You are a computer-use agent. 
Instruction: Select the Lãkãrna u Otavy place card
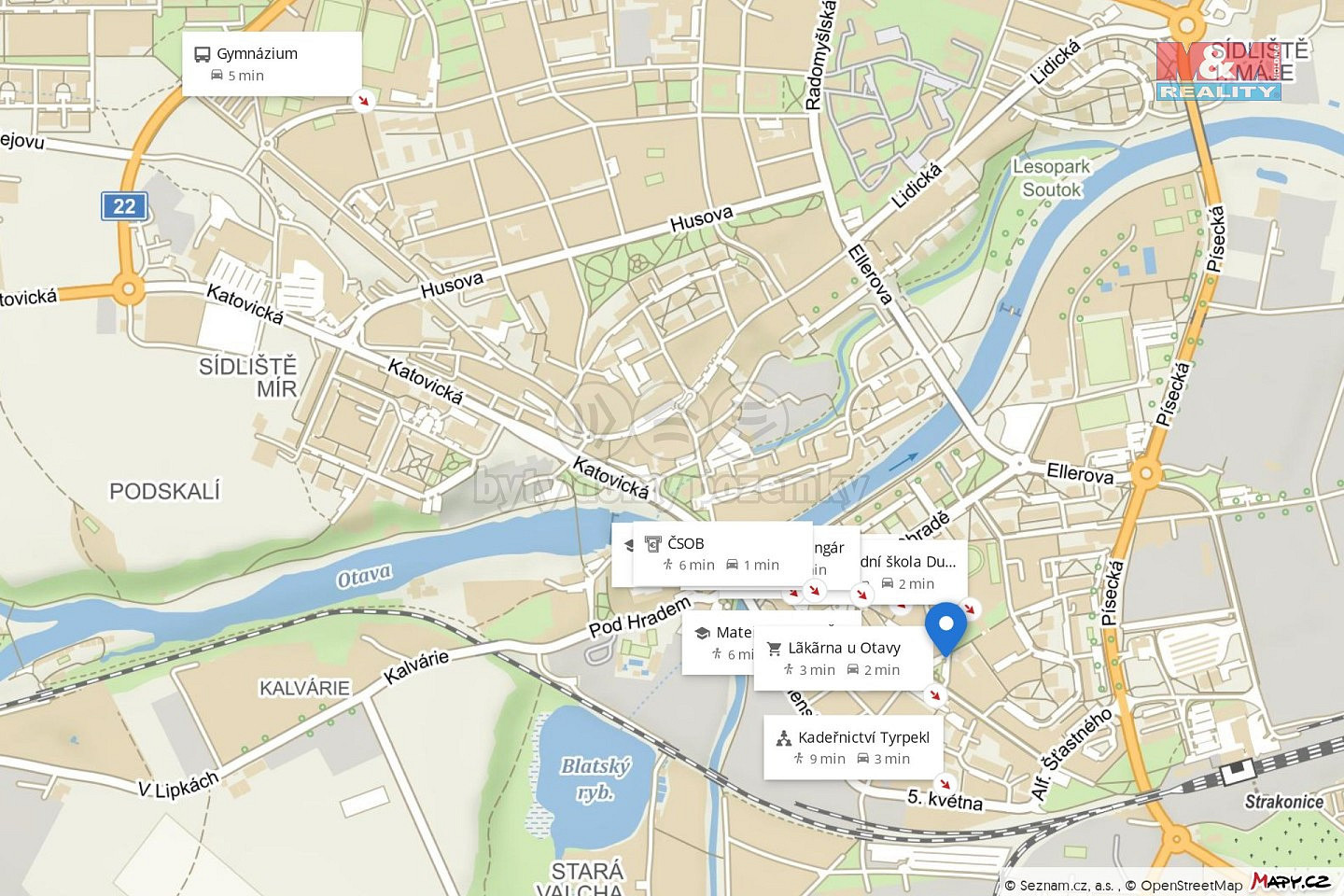tap(844, 658)
